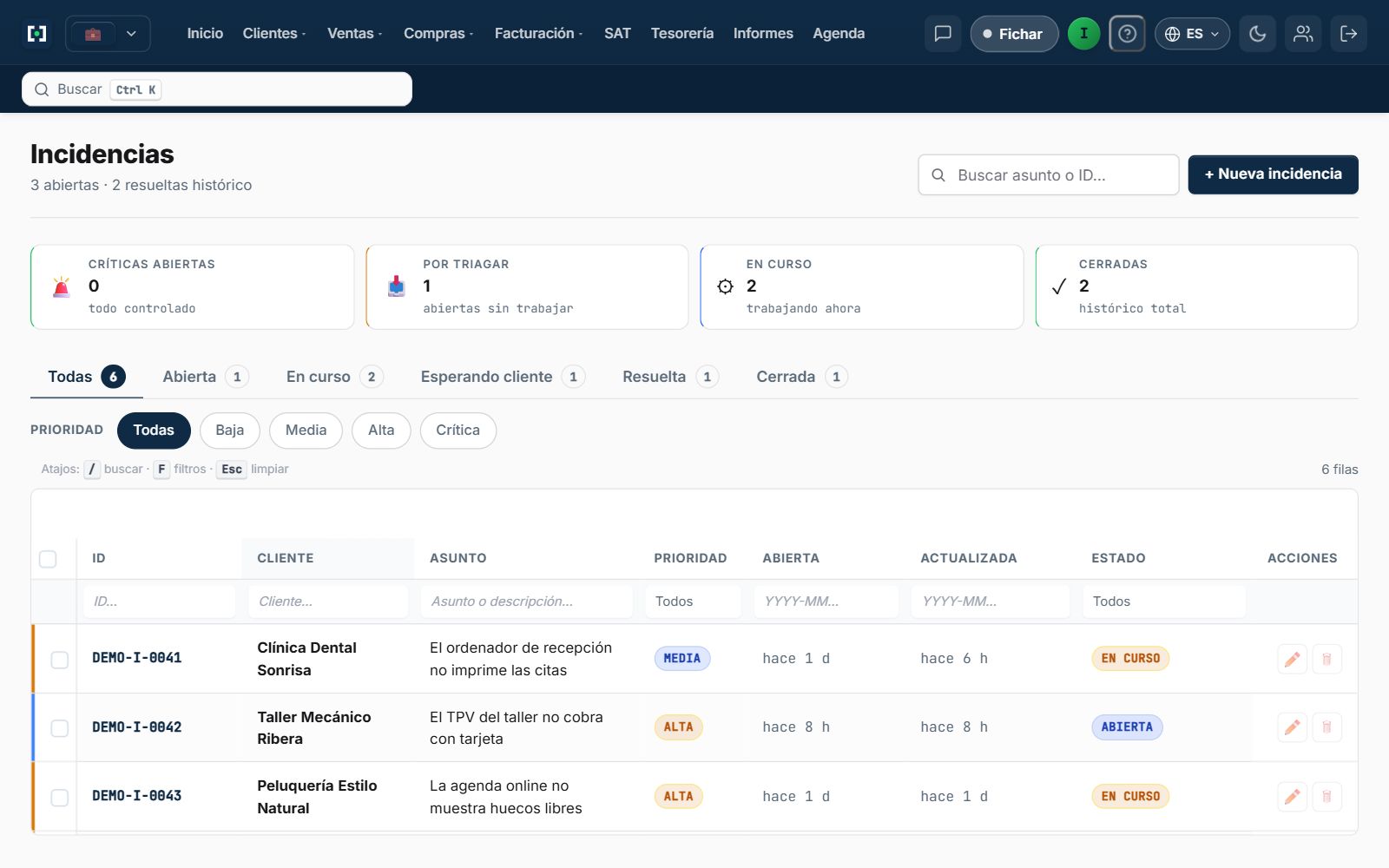The image size is (1389, 868).
Task: Click the Asunto o descripción filter input
Action: pos(527,602)
